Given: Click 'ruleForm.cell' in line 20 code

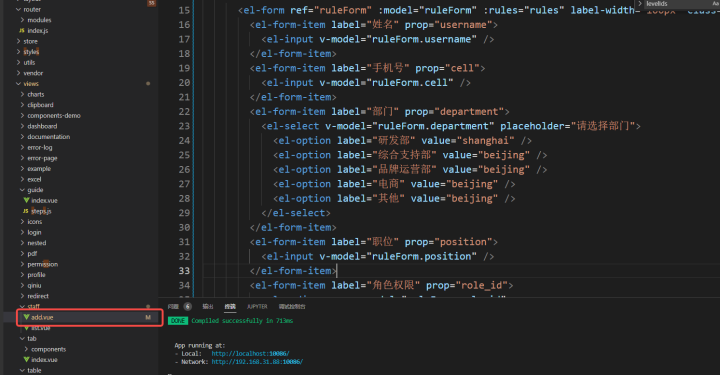Looking at the screenshot, I should click(x=410, y=83).
